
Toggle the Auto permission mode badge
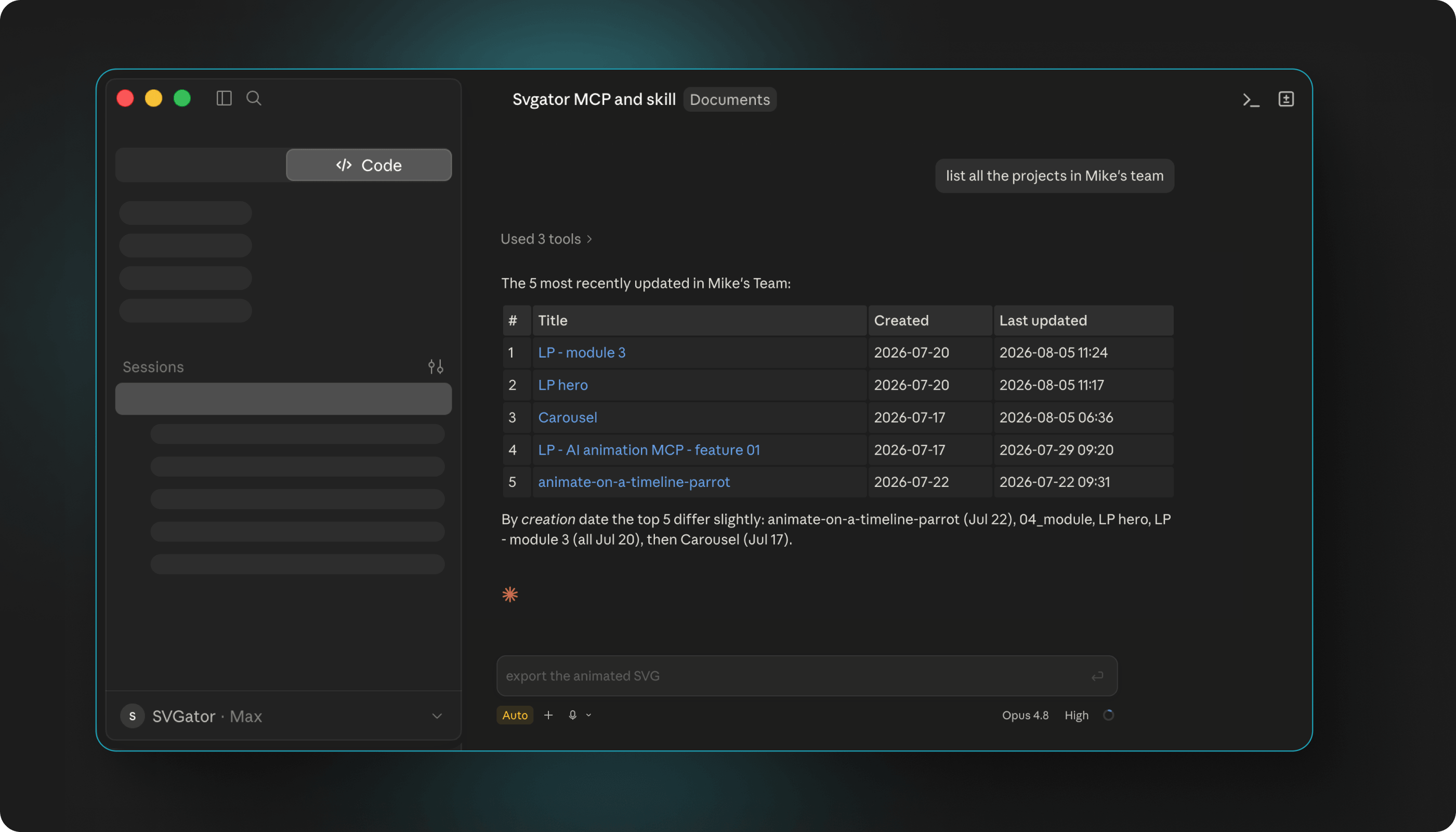(515, 715)
